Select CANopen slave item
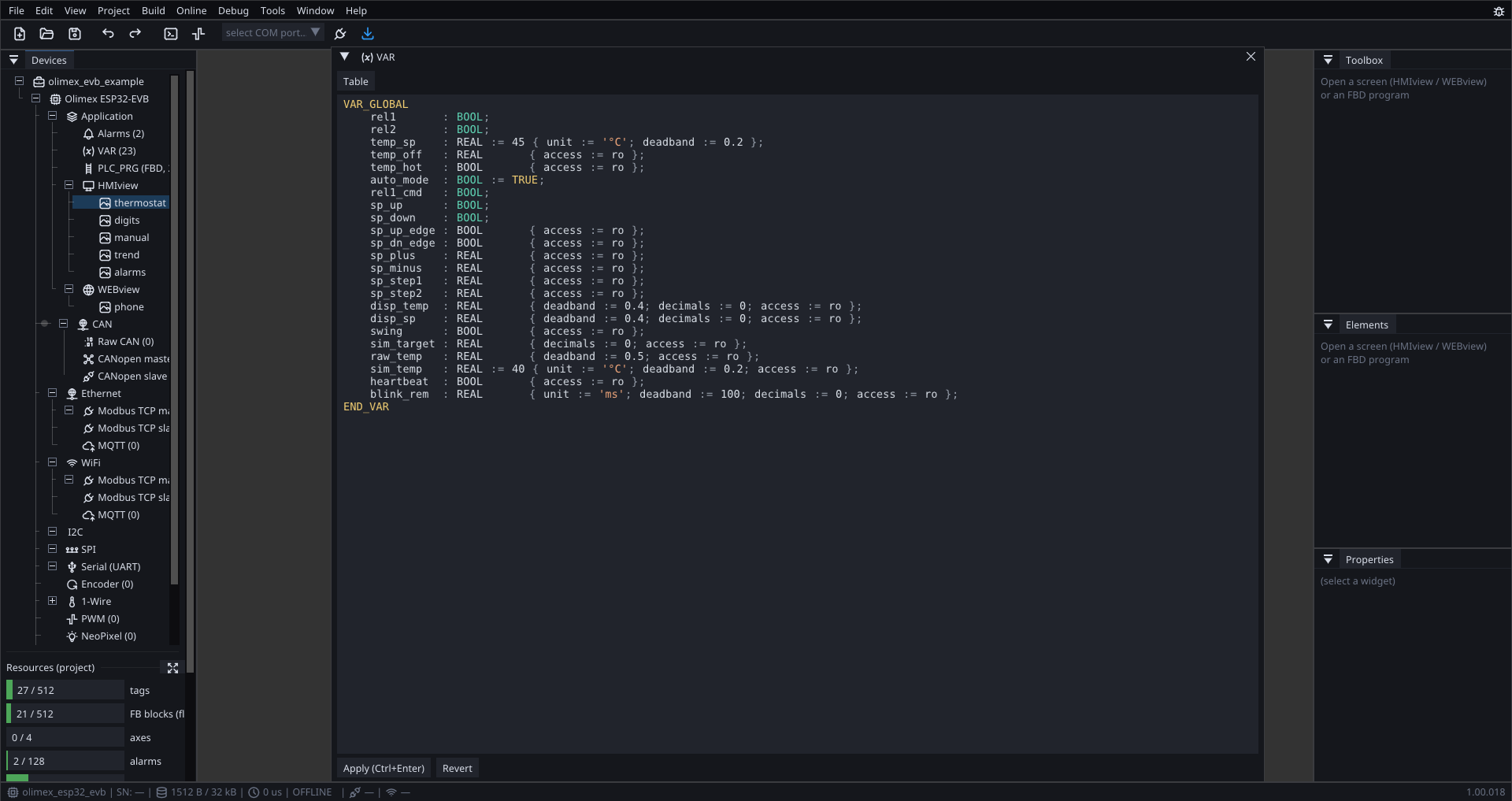 (x=125, y=376)
